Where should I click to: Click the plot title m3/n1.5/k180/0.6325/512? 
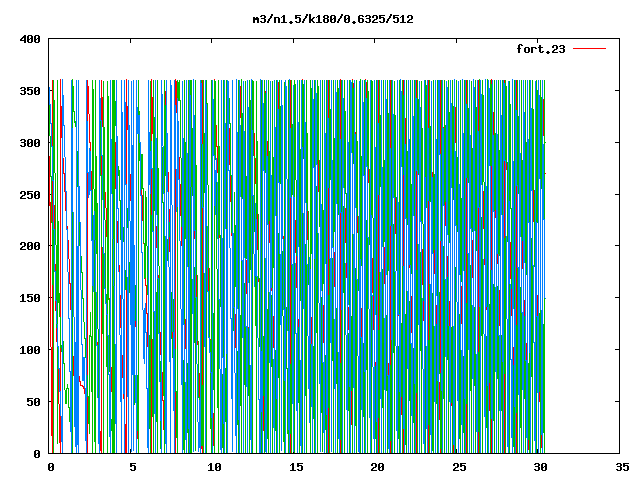[x=333, y=19]
